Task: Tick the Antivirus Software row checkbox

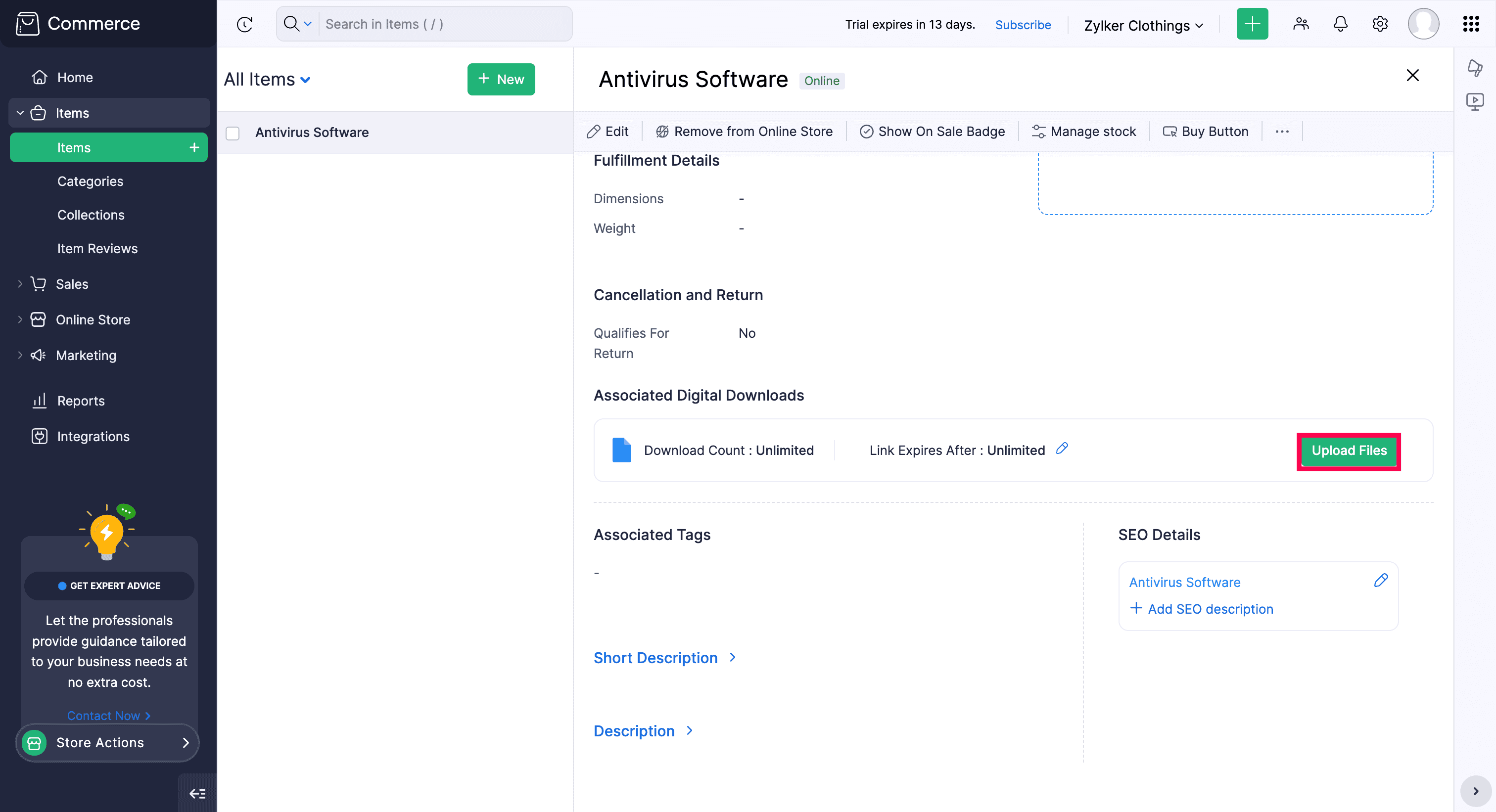Action: coord(233,133)
